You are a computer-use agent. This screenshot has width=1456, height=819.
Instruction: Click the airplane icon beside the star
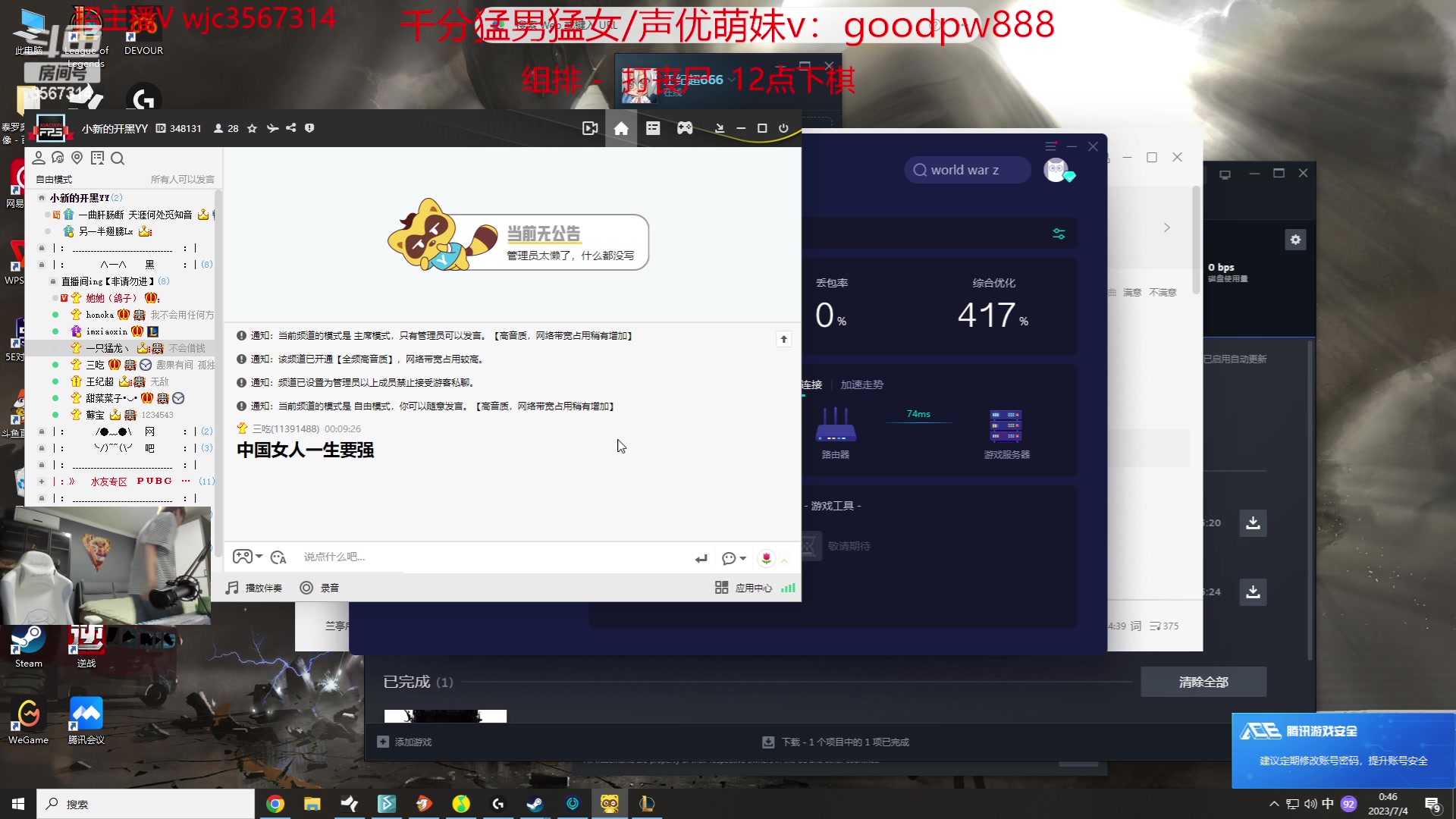[272, 128]
